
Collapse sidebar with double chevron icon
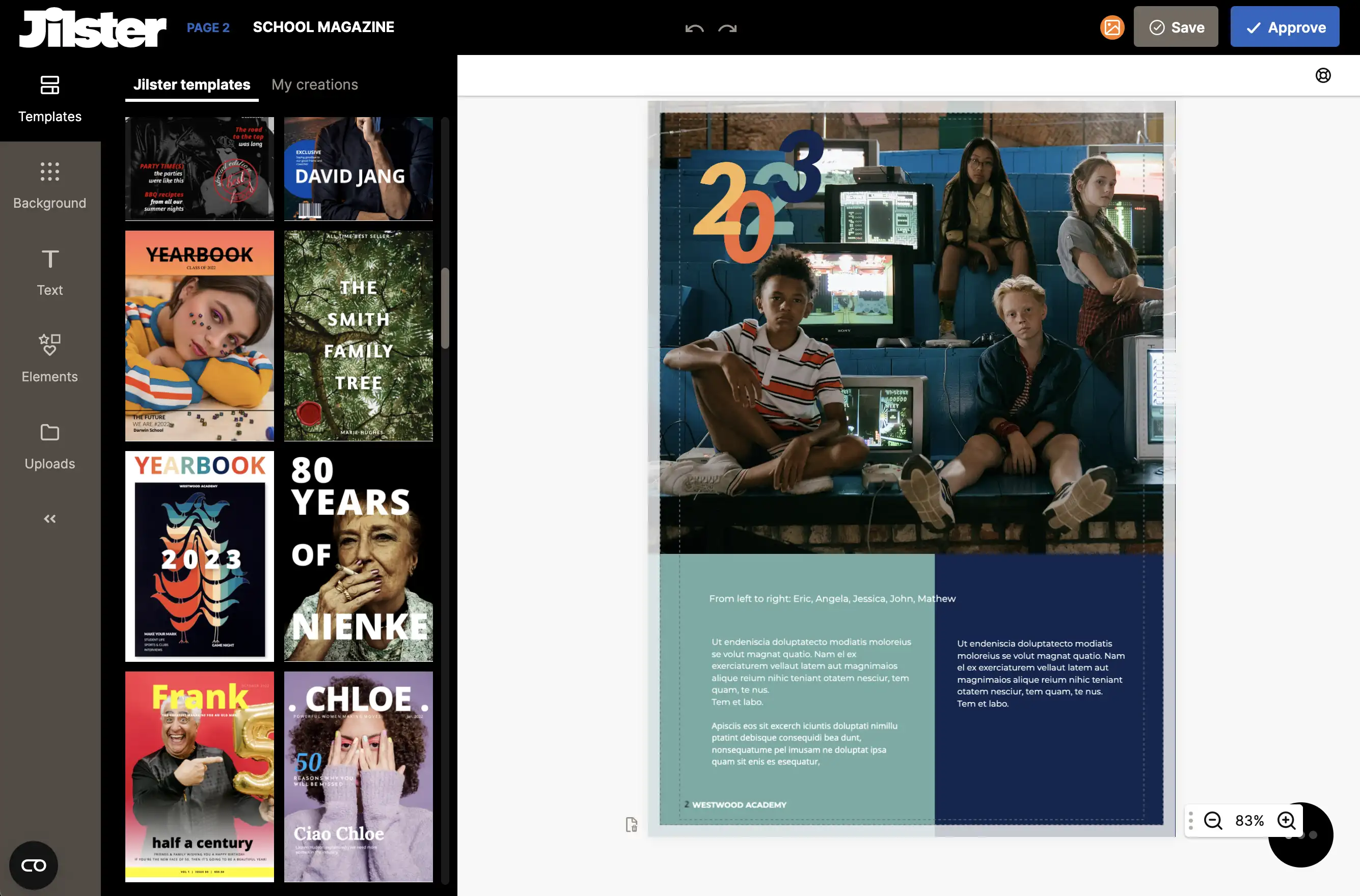tap(50, 519)
